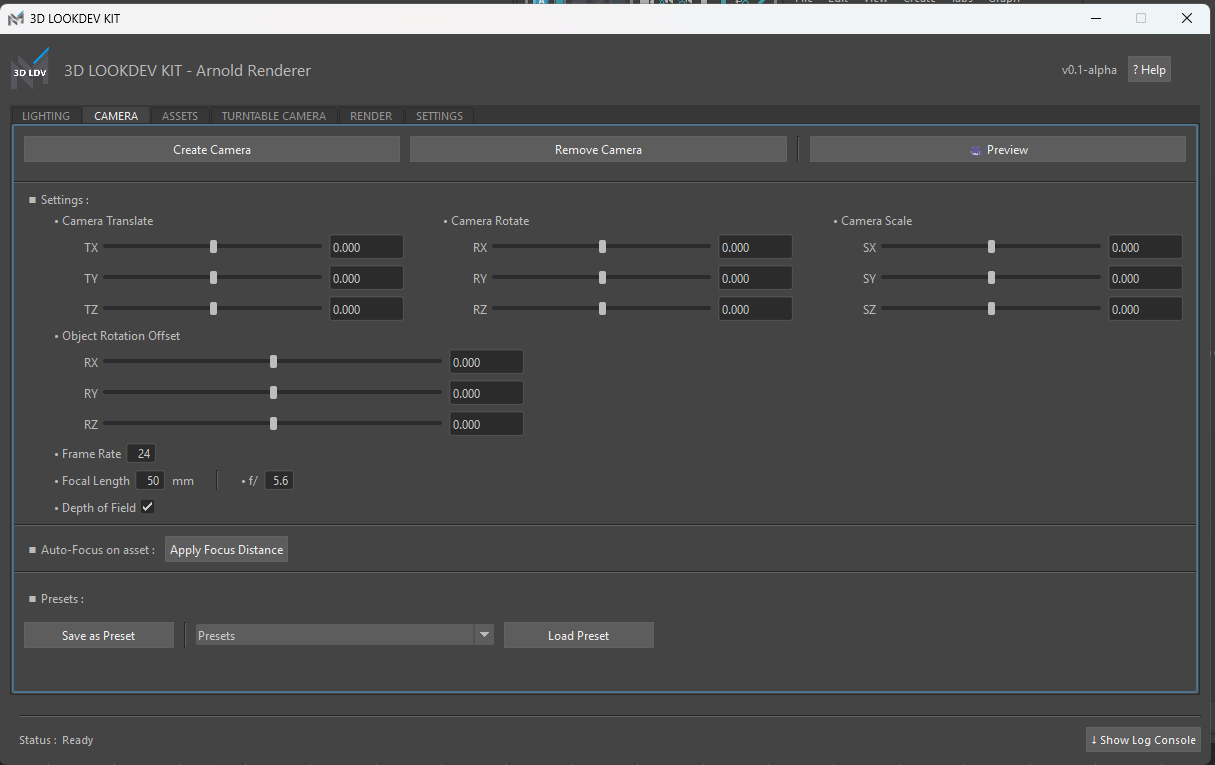Click the v0.1-alpha version label
The width and height of the screenshot is (1215, 765).
point(1089,70)
